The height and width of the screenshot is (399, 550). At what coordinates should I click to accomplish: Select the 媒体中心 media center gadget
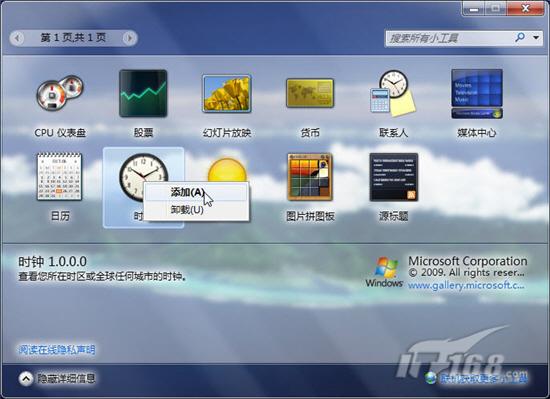click(477, 94)
